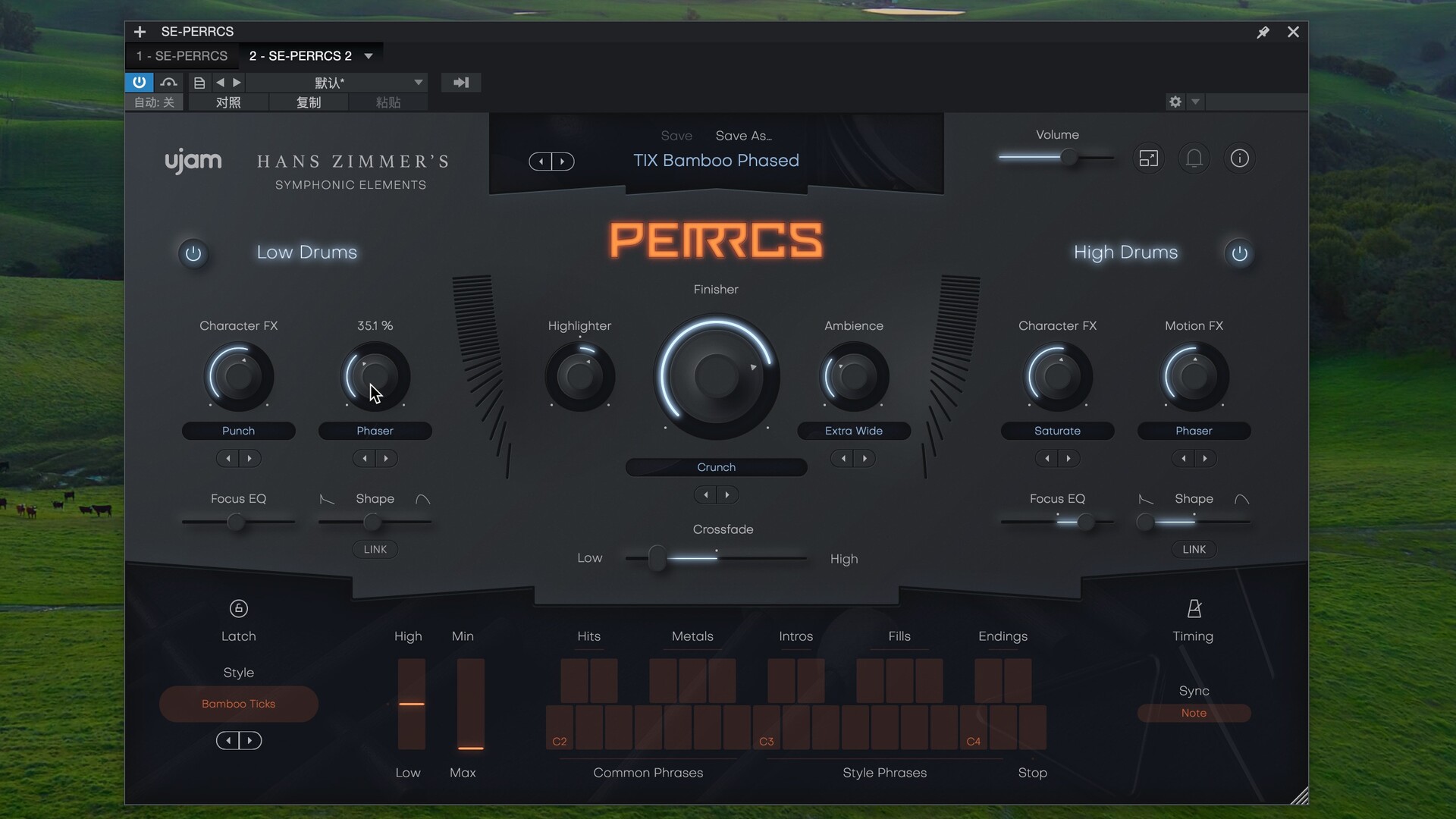Click Save As... link
Viewport: 1456px width, 819px height.
click(x=743, y=136)
